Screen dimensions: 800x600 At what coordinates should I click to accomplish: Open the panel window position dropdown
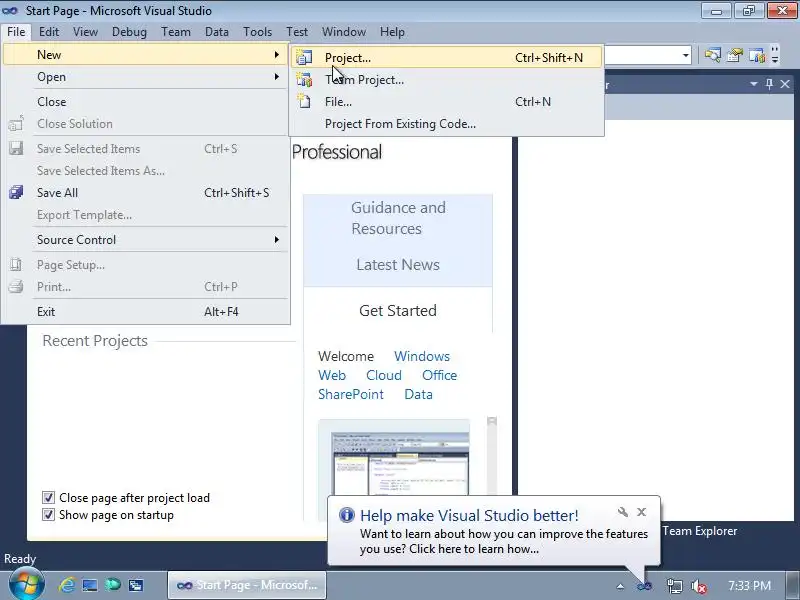754,84
